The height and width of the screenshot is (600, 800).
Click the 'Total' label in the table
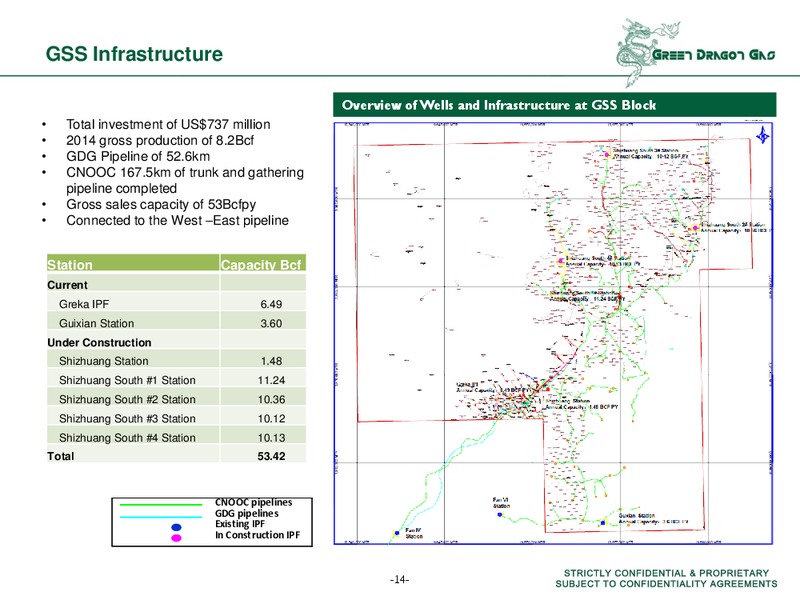[60, 456]
